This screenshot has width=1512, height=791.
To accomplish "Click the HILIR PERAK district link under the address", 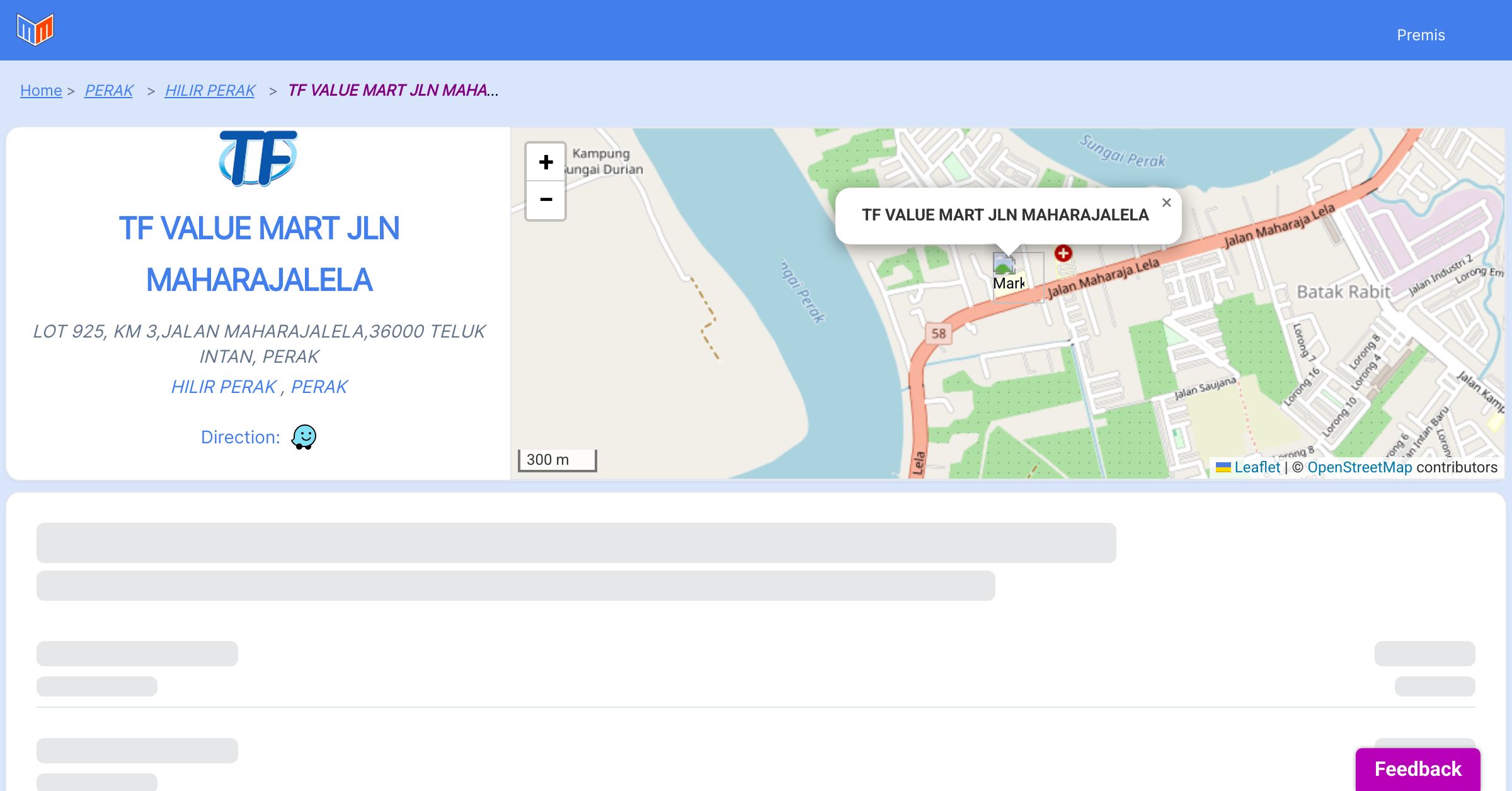I will point(224,387).
